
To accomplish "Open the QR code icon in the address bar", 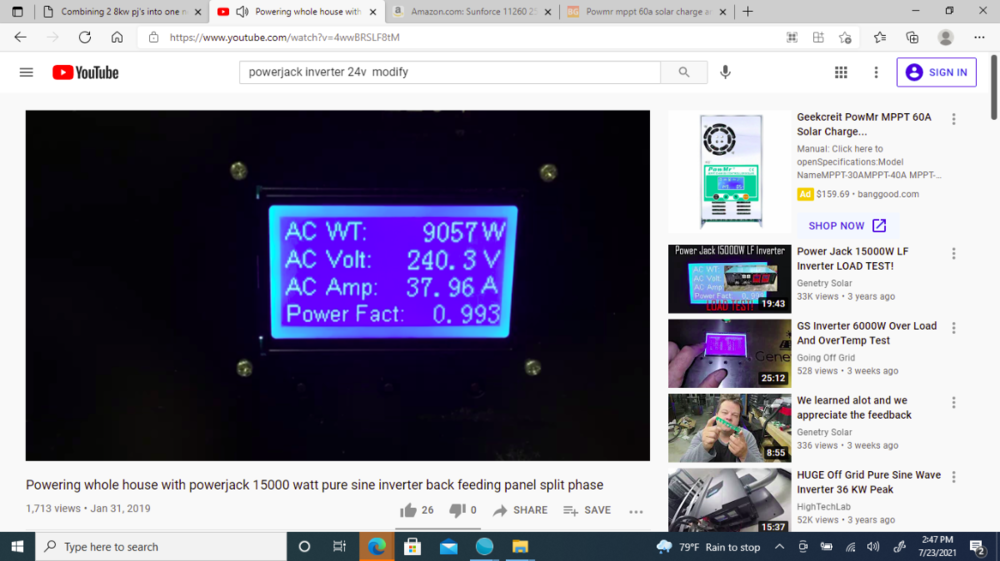I will (x=791, y=38).
